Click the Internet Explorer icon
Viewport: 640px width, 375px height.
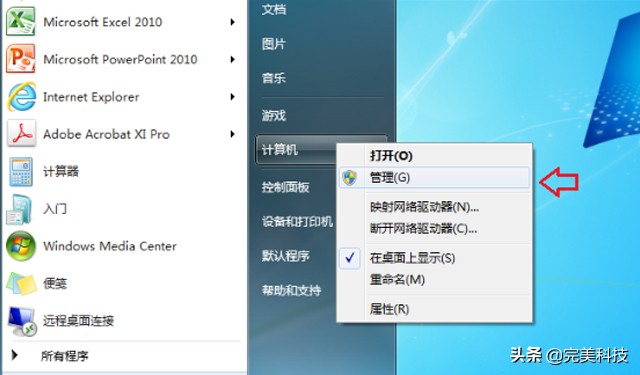(21, 97)
